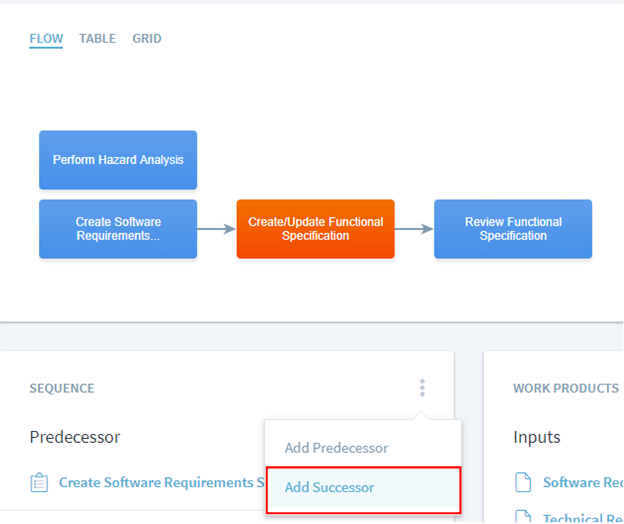Screen dimensions: 624x524
Task: Switch to the GRID view tab
Action: click(x=147, y=39)
